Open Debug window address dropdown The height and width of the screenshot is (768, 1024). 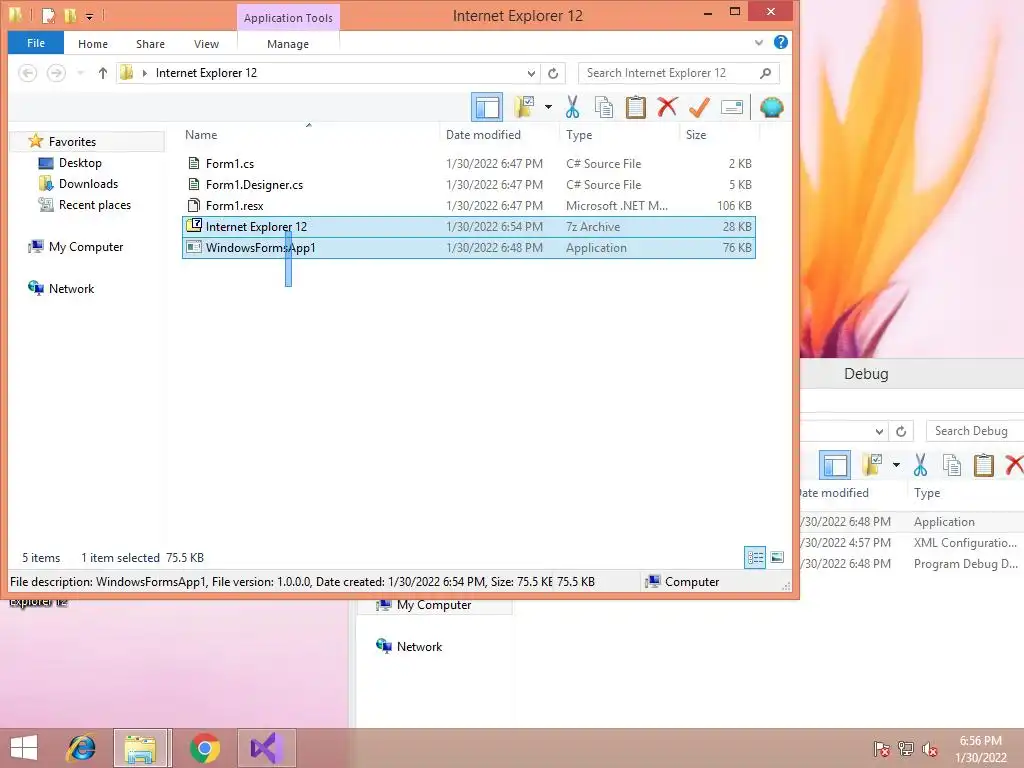(880, 431)
